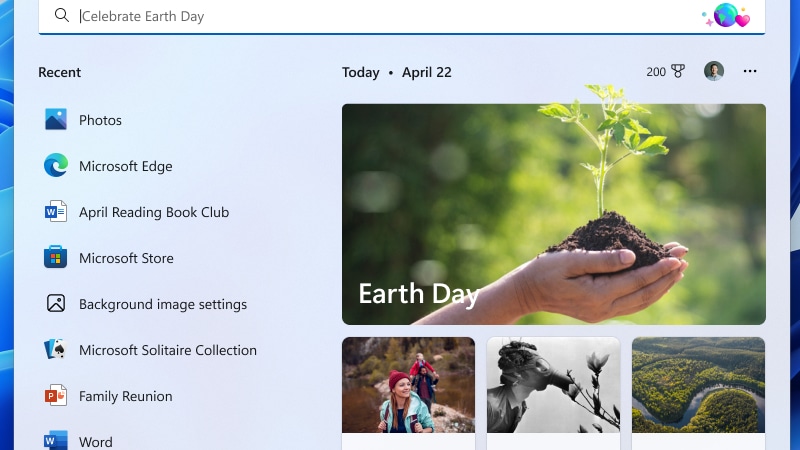Screen dimensions: 800x450
Task: Click the Microsoft Store icon
Action: [x=56, y=258]
